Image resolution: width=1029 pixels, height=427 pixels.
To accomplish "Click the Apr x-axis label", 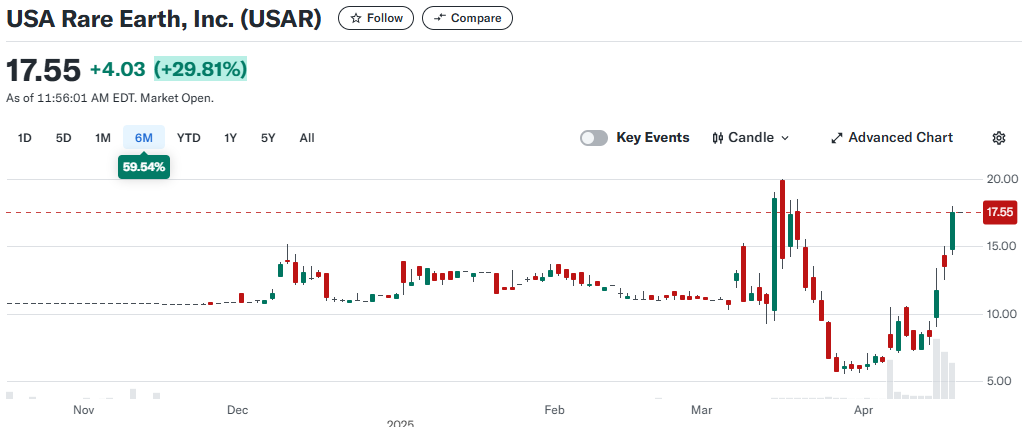I will tap(864, 411).
